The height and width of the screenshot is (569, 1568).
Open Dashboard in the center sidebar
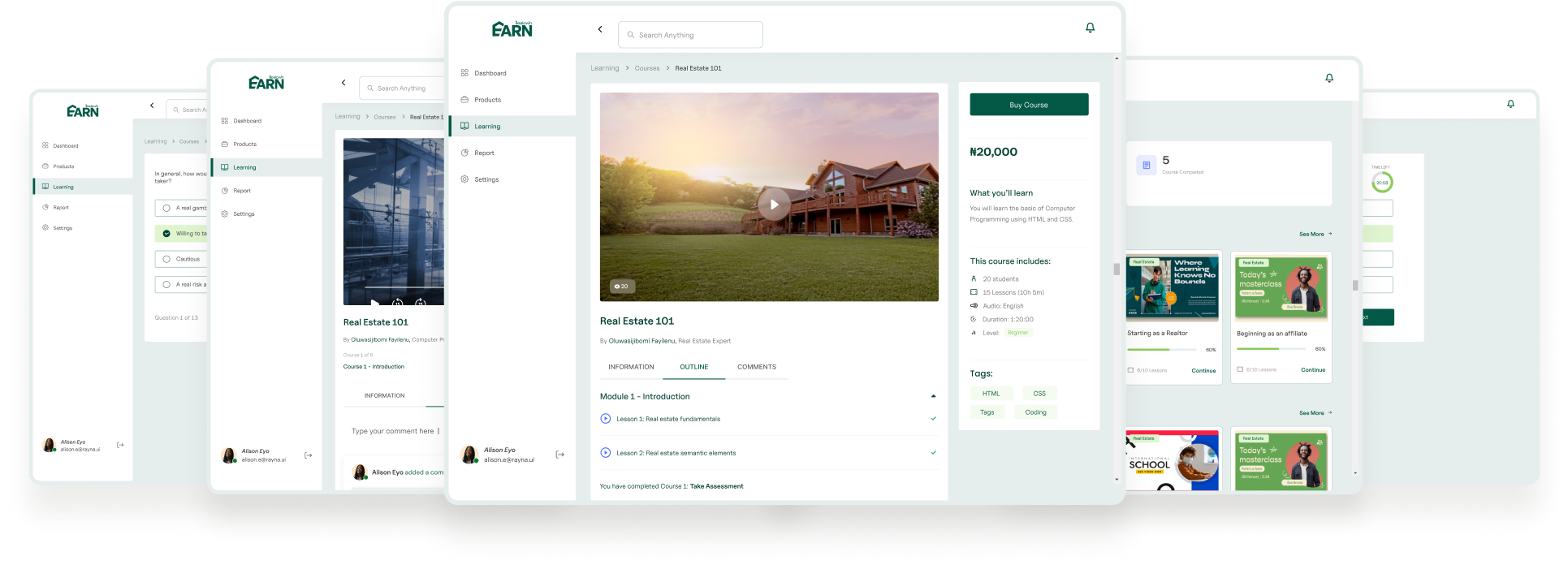point(490,73)
